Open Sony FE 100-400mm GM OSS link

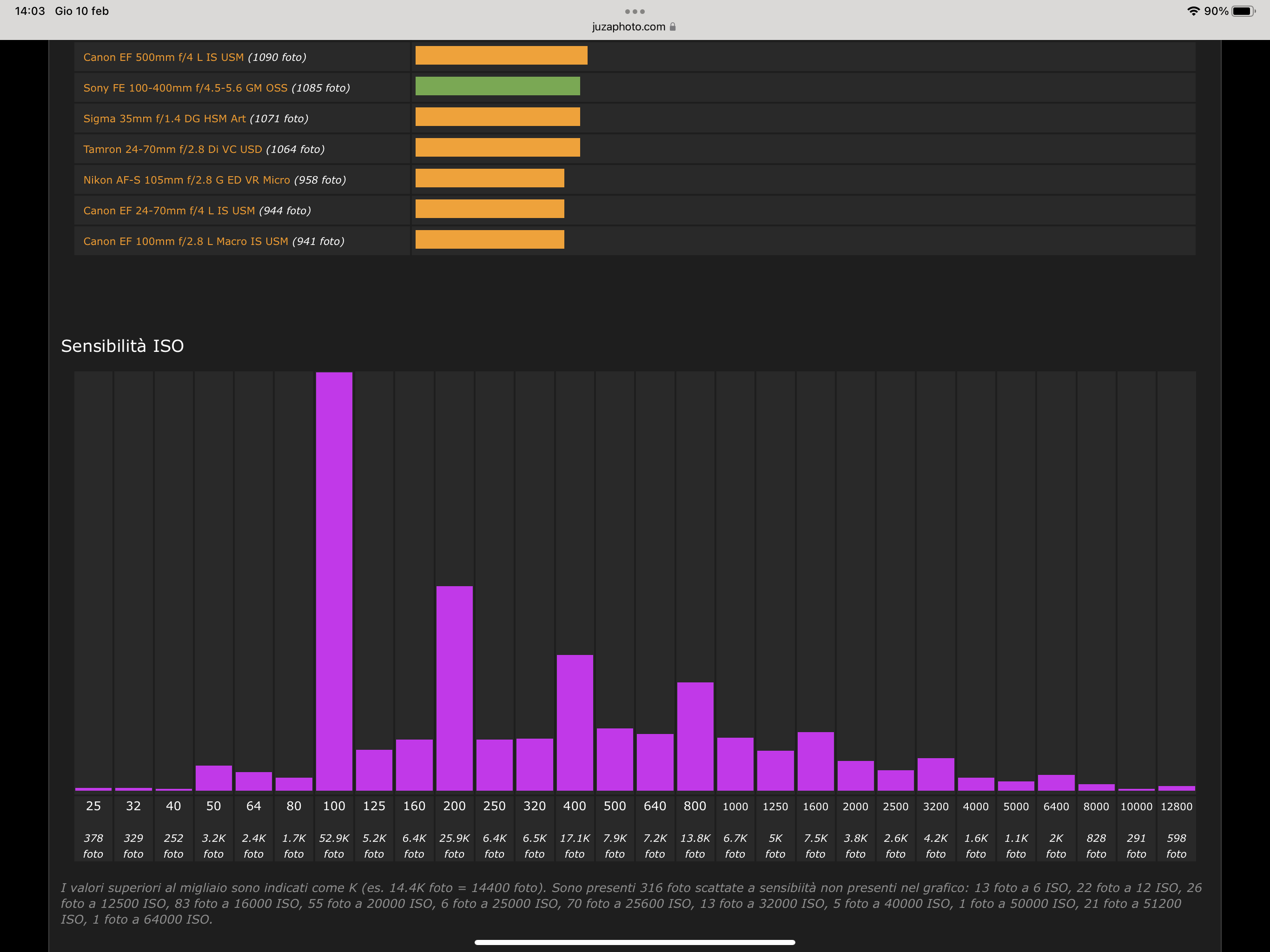(185, 88)
